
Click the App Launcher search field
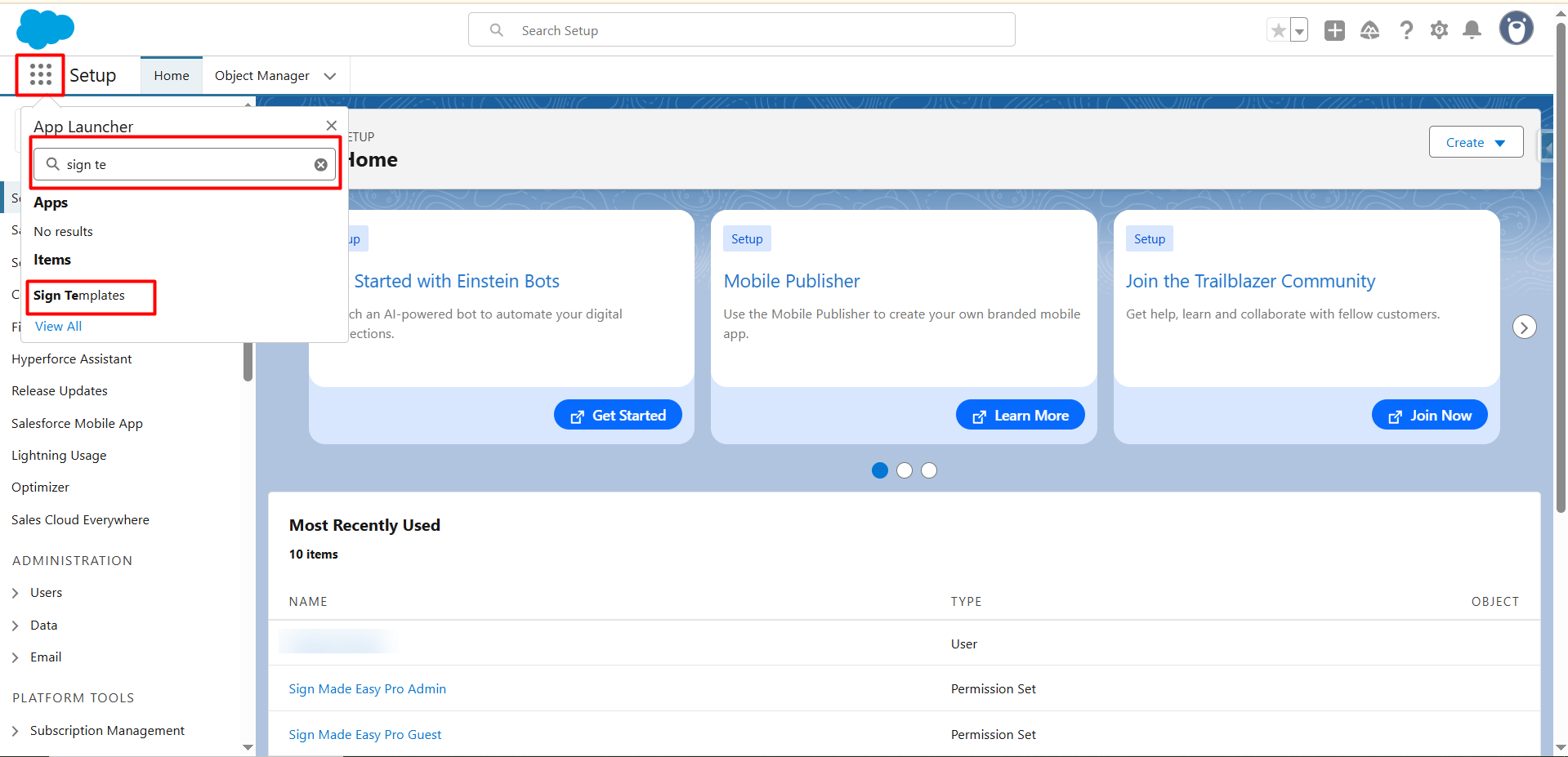point(185,164)
